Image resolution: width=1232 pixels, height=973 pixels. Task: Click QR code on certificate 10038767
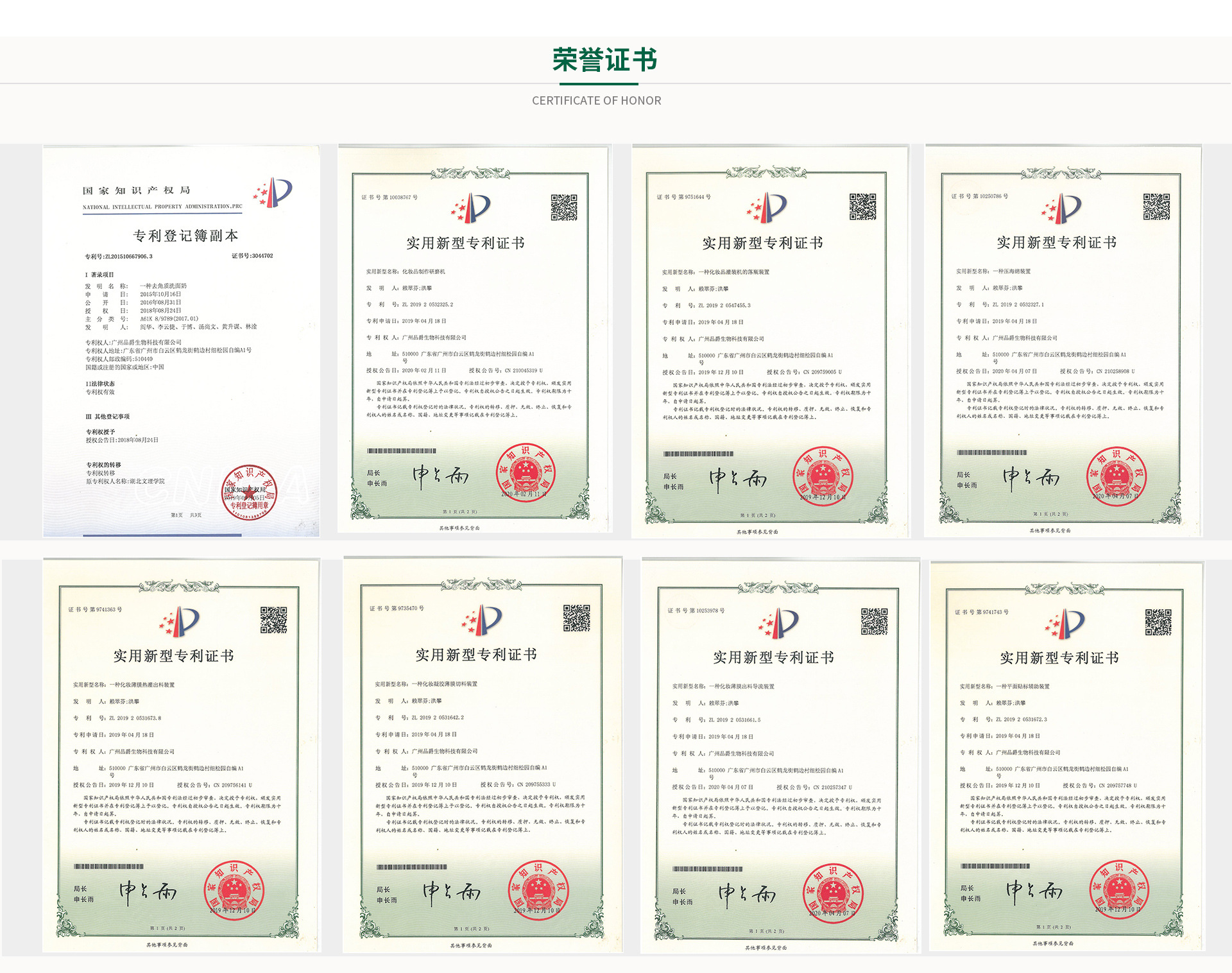pos(563,207)
